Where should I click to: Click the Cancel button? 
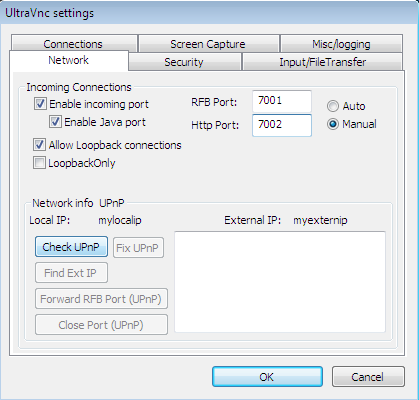(x=368, y=377)
